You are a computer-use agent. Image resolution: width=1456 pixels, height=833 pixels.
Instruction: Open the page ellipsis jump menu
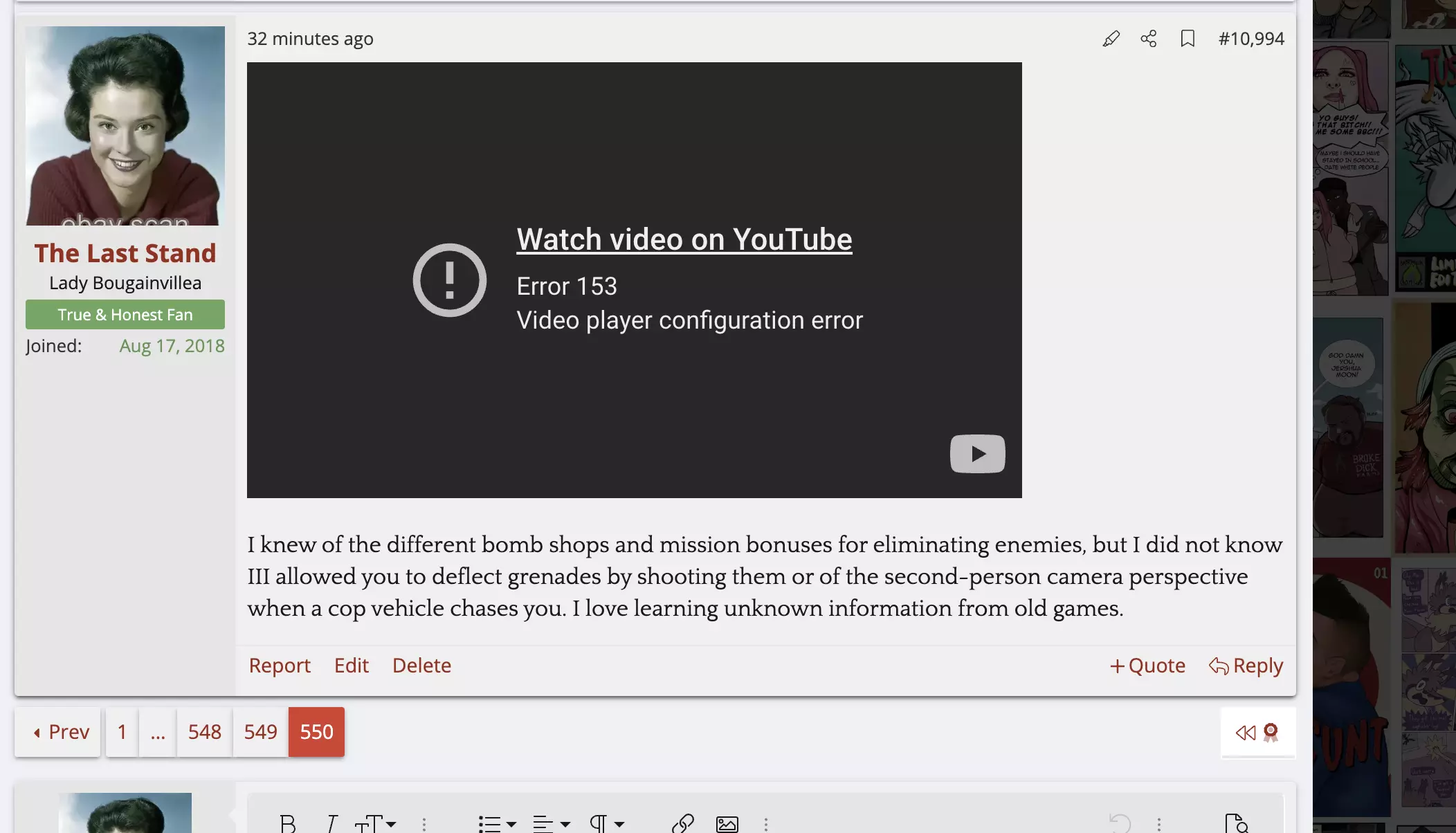tap(158, 732)
